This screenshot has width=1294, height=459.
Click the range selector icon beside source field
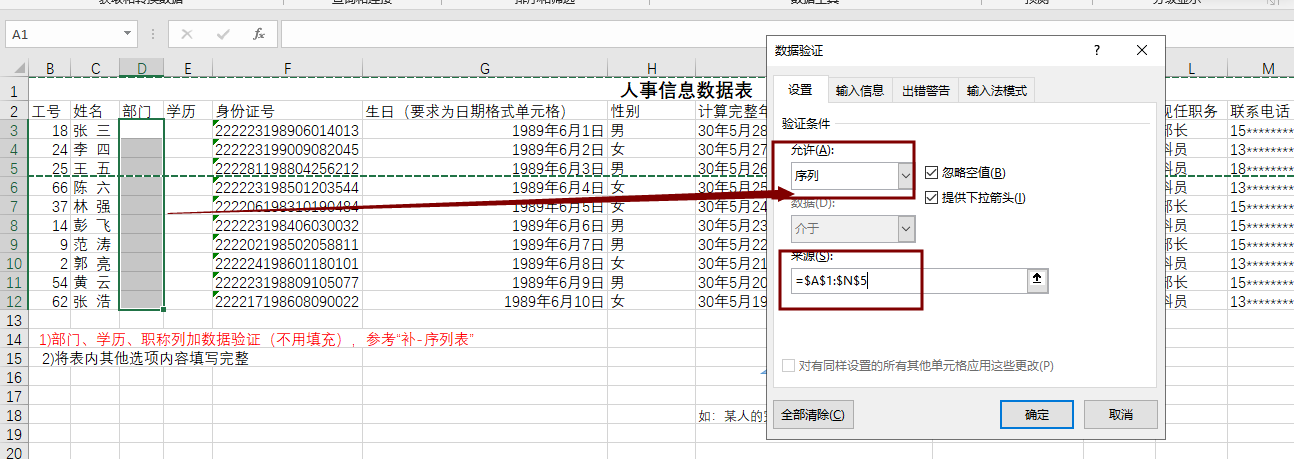coord(1037,281)
